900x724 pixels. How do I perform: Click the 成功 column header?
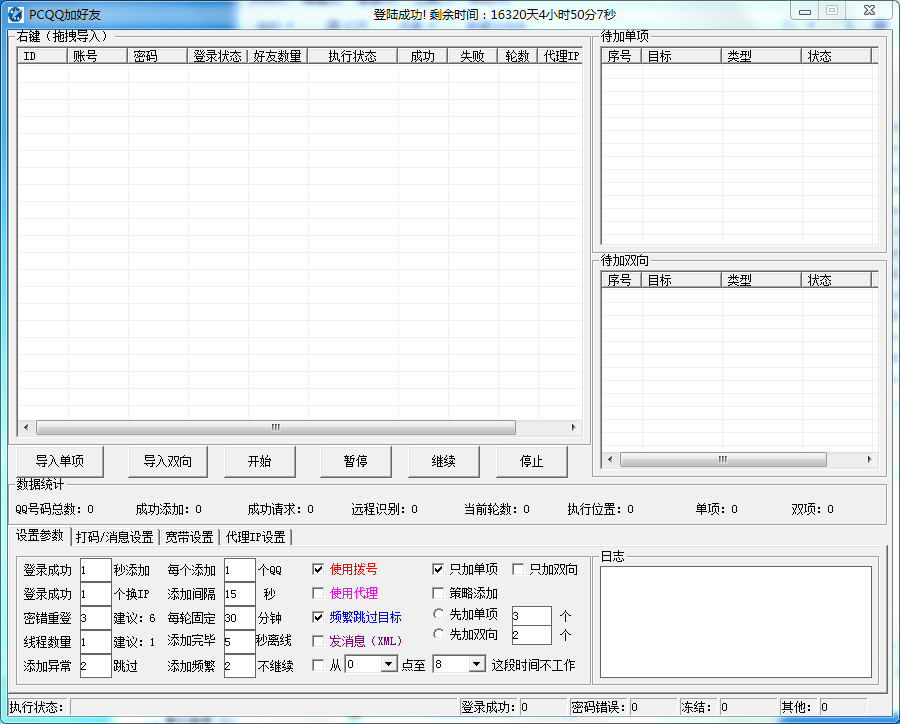[422, 56]
